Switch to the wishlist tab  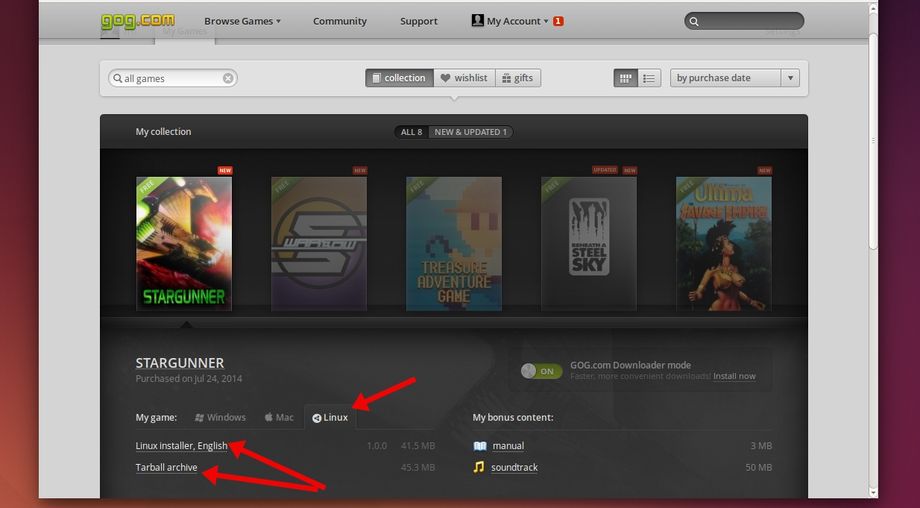point(464,78)
